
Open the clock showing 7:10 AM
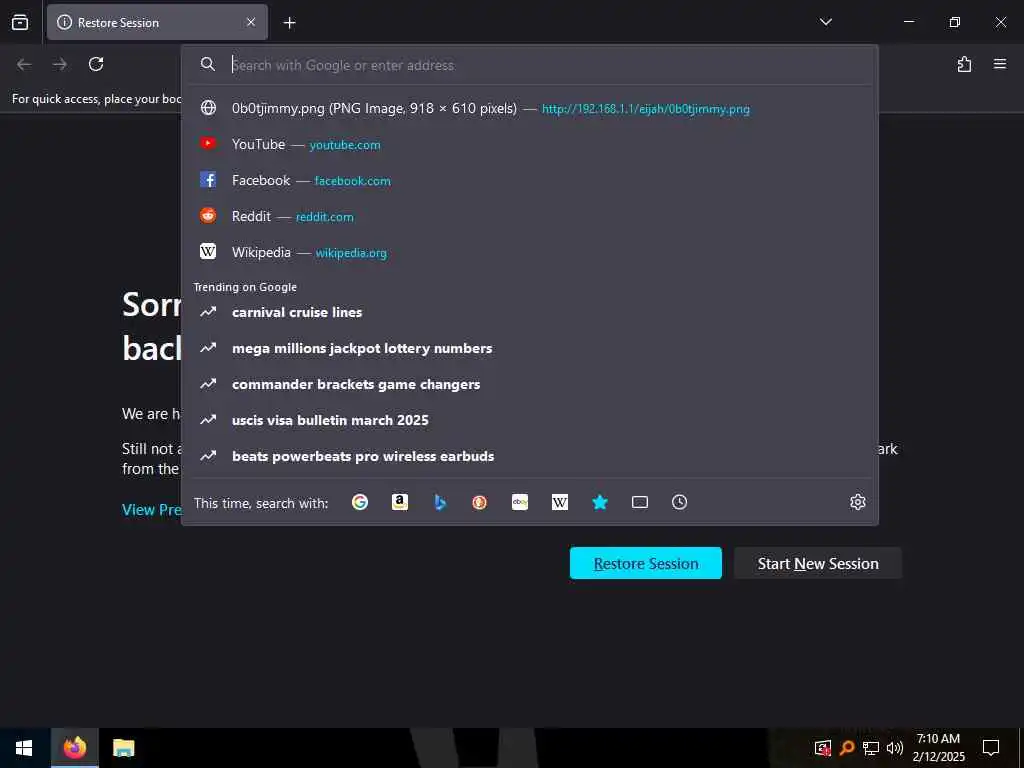point(938,748)
